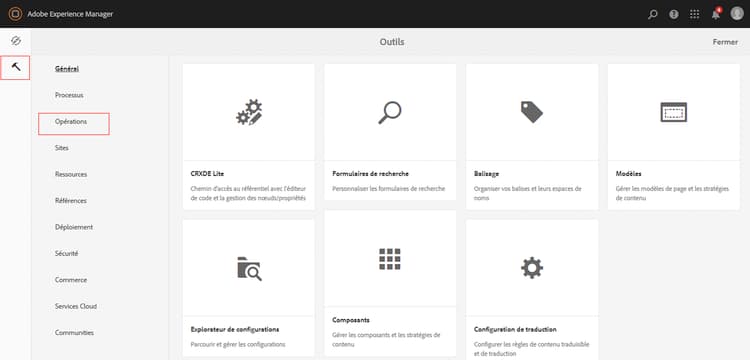The image size is (750, 360).
Task: Open the Formulaires de recherche title
Action: pyautogui.click(x=370, y=174)
